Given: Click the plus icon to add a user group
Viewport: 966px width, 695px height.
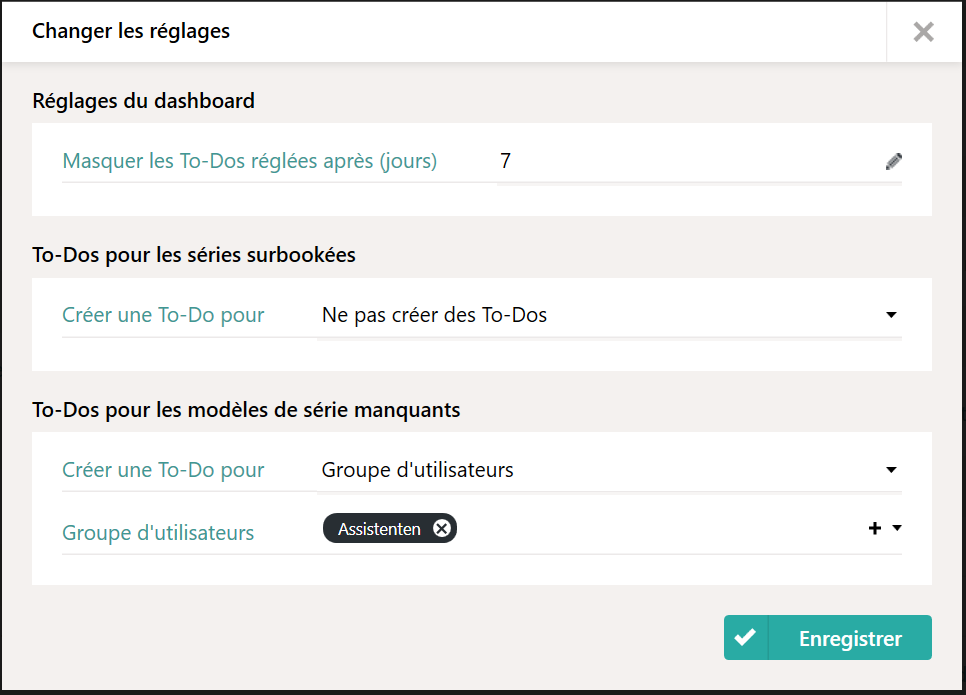Looking at the screenshot, I should [874, 527].
